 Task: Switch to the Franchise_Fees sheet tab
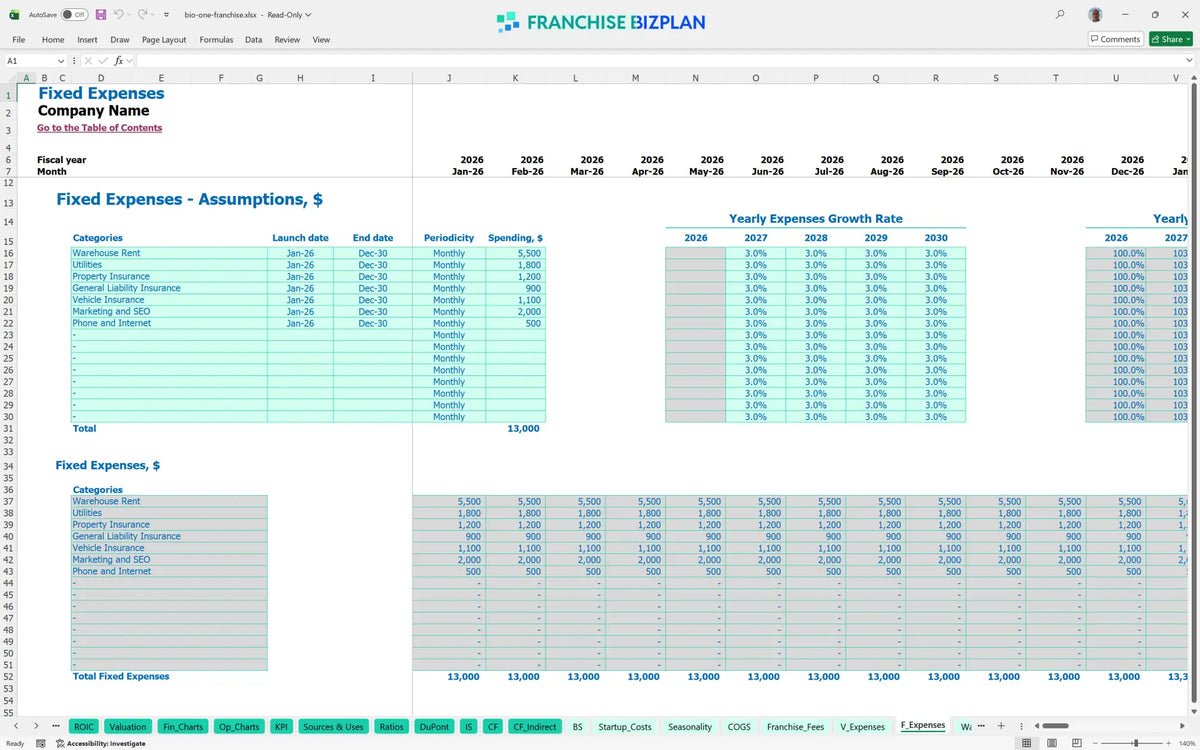click(x=796, y=727)
